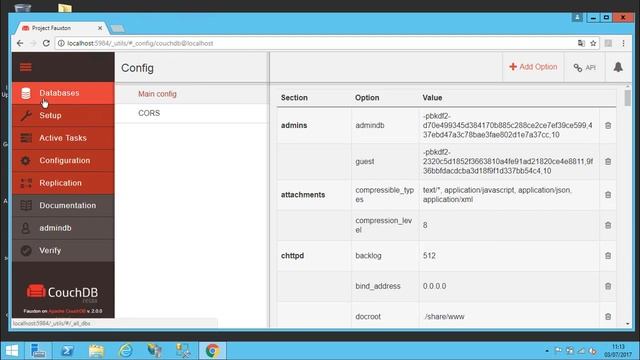The height and width of the screenshot is (360, 640).
Task: Click the docroot value ./share/www
Action: (444, 316)
